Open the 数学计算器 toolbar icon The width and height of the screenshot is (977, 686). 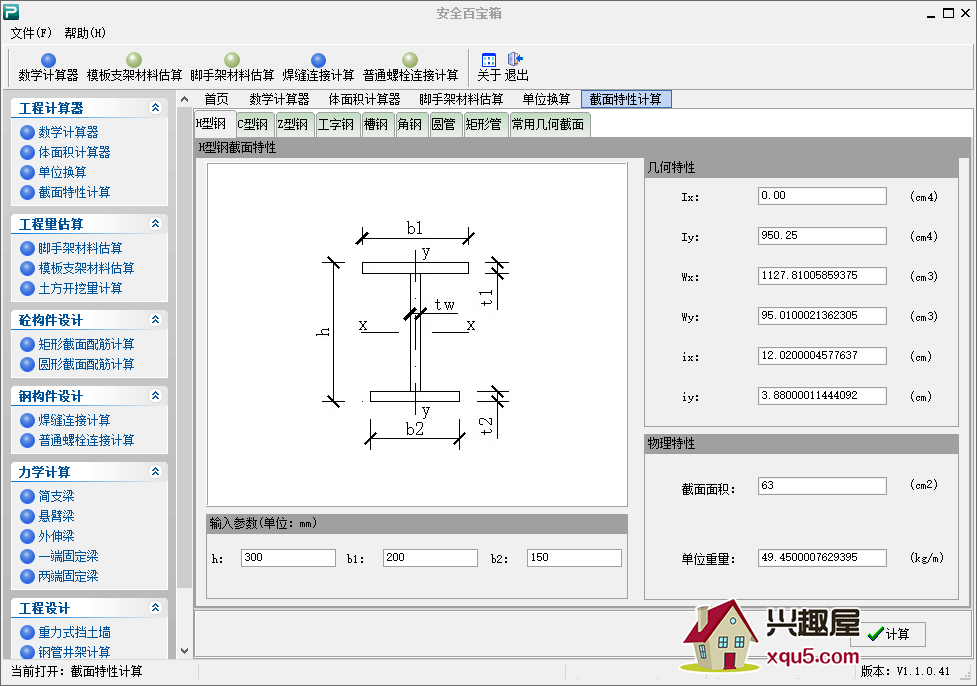point(48,68)
